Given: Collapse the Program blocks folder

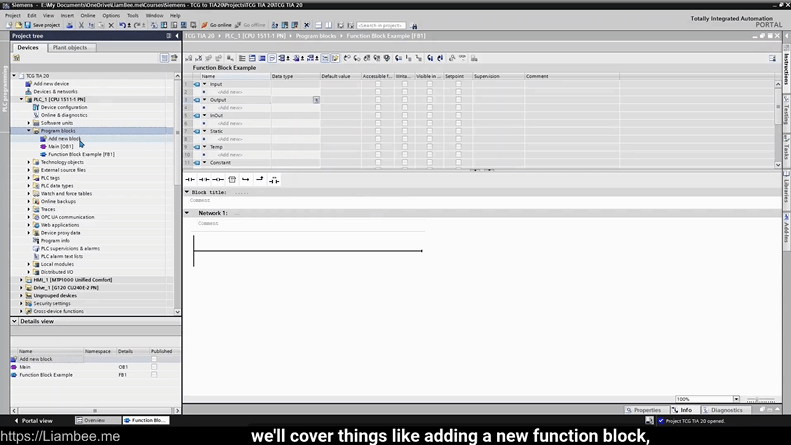Looking at the screenshot, I should click(x=29, y=131).
